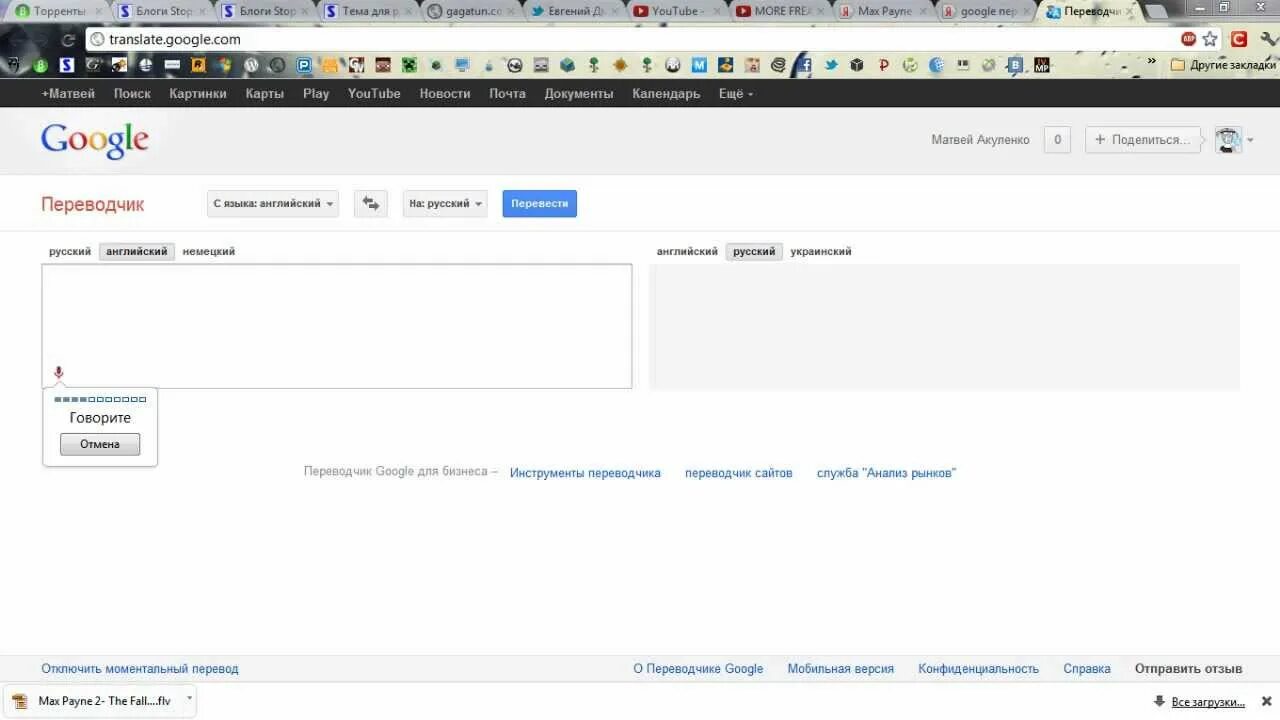The width and height of the screenshot is (1280, 720).
Task: Open Мобильная версия link
Action: coord(840,669)
